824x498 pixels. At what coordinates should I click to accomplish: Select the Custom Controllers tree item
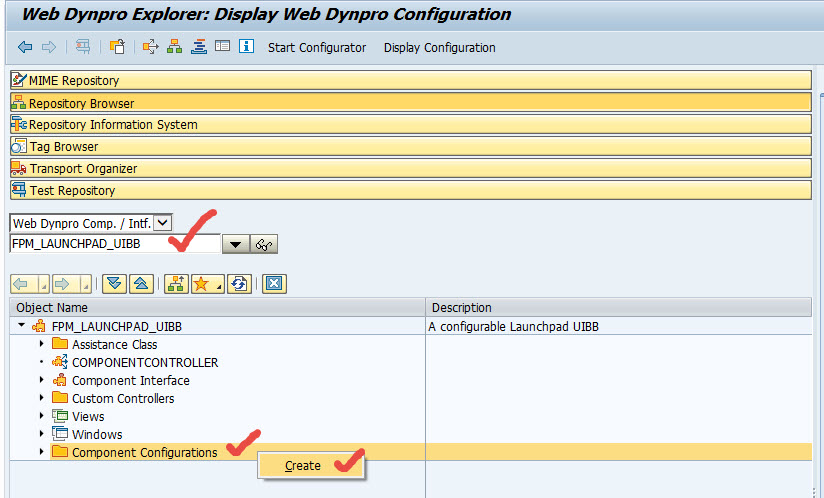[x=123, y=399]
